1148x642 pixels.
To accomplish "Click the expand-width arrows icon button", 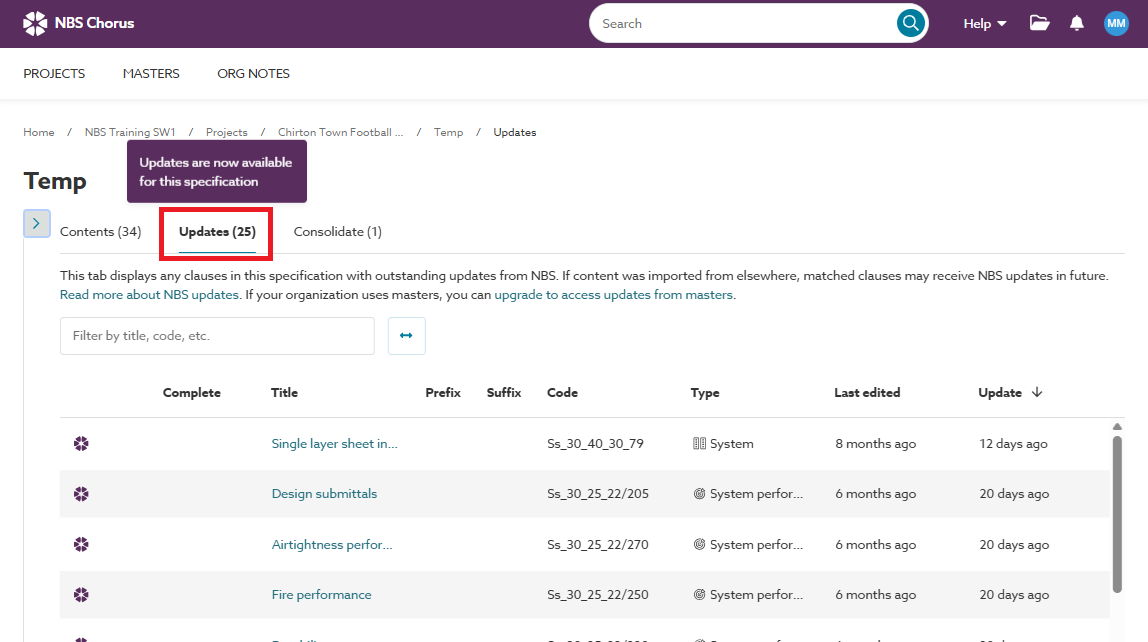I will pos(406,336).
